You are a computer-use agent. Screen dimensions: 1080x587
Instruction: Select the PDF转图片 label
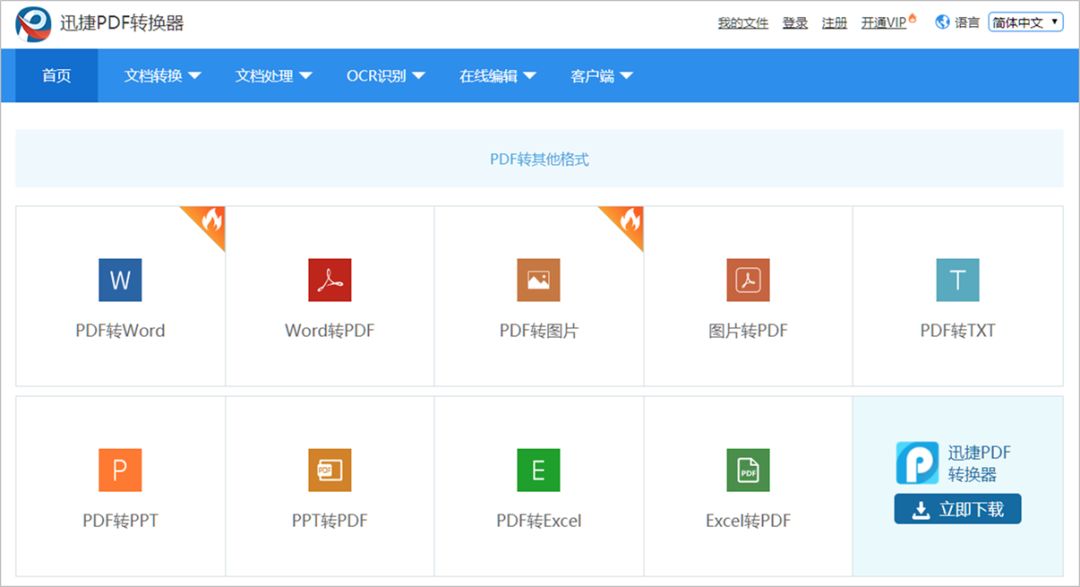[x=539, y=331]
